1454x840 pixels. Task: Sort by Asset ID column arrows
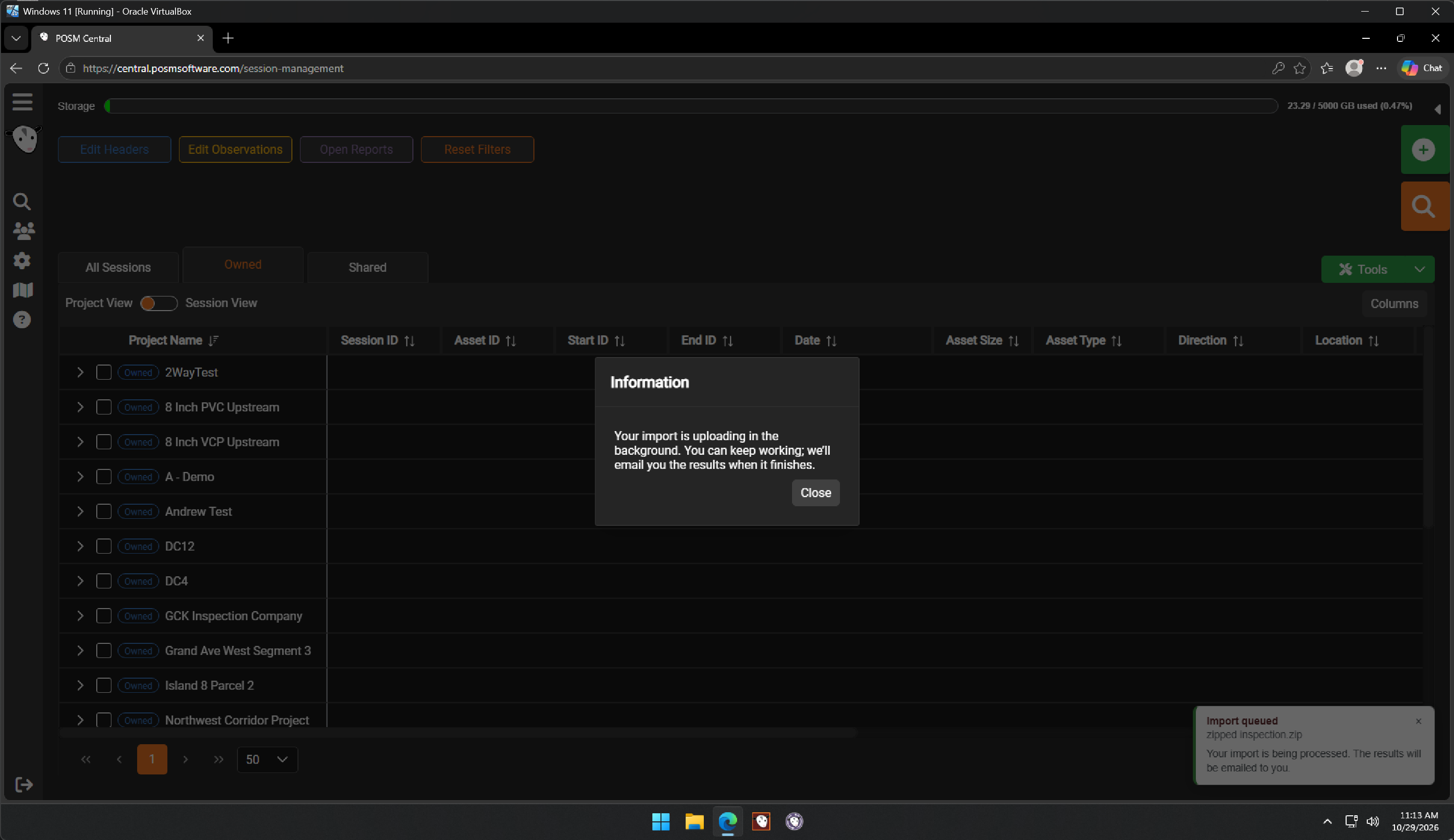[511, 341]
